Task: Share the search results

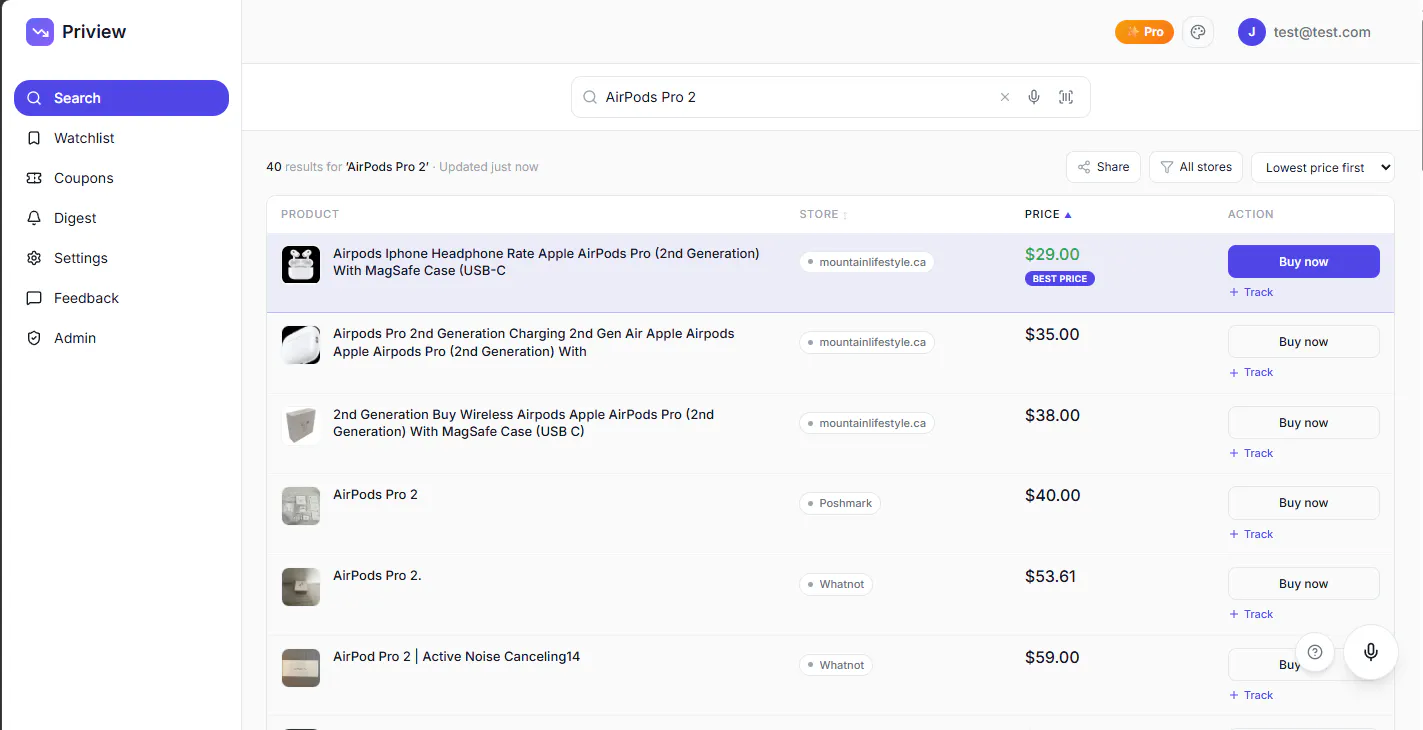Action: click(1104, 167)
